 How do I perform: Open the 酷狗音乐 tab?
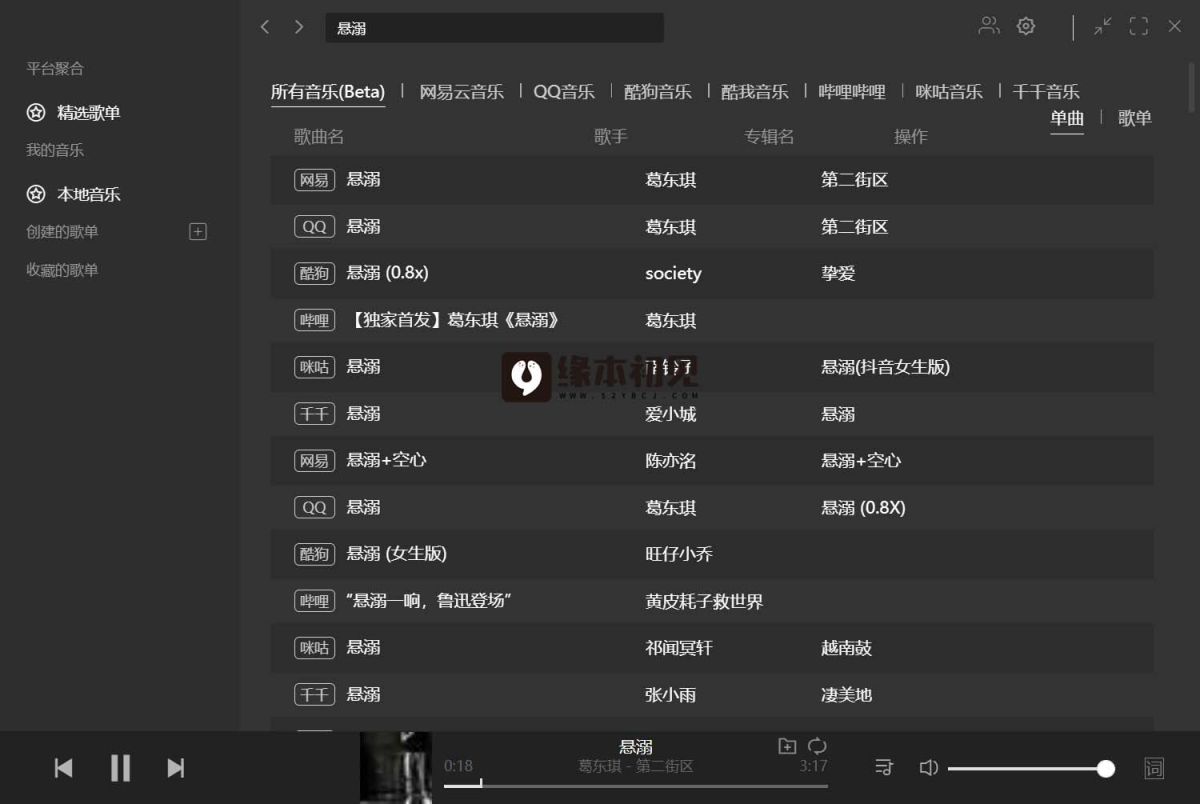pyautogui.click(x=658, y=92)
